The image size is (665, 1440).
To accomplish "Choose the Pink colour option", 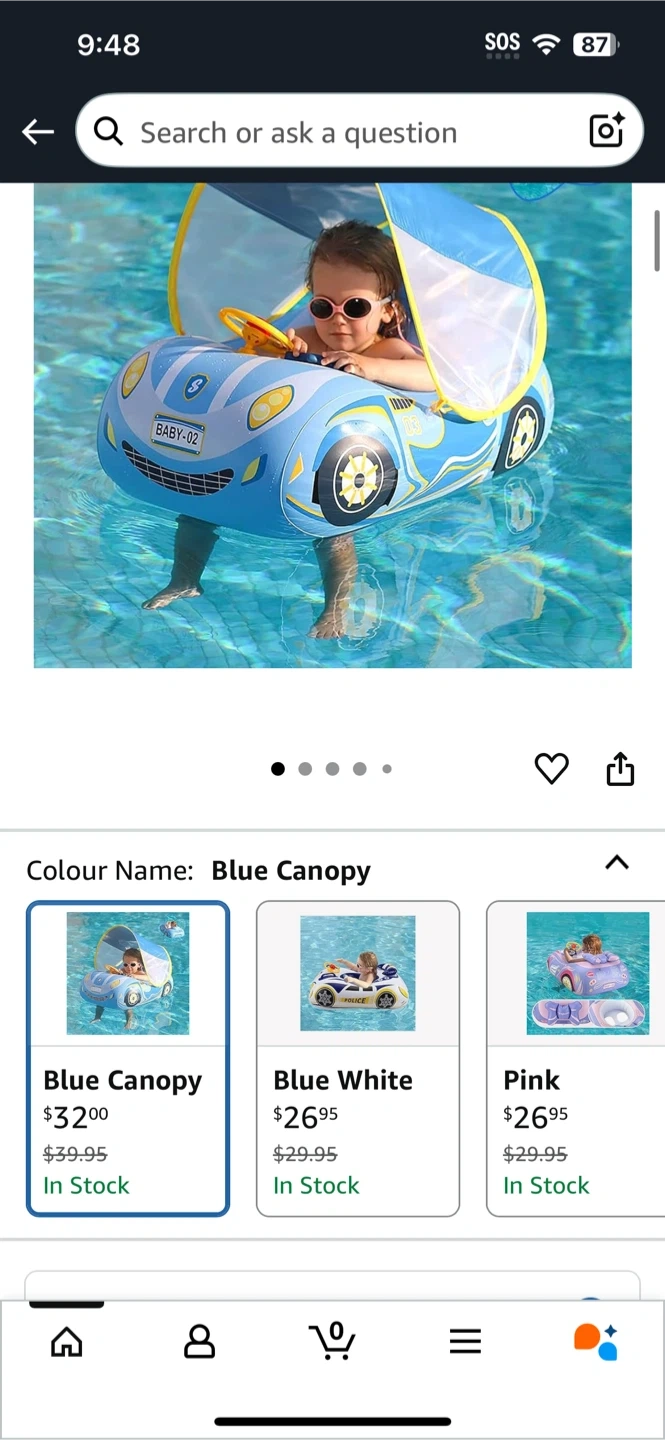I will pyautogui.click(x=576, y=1059).
